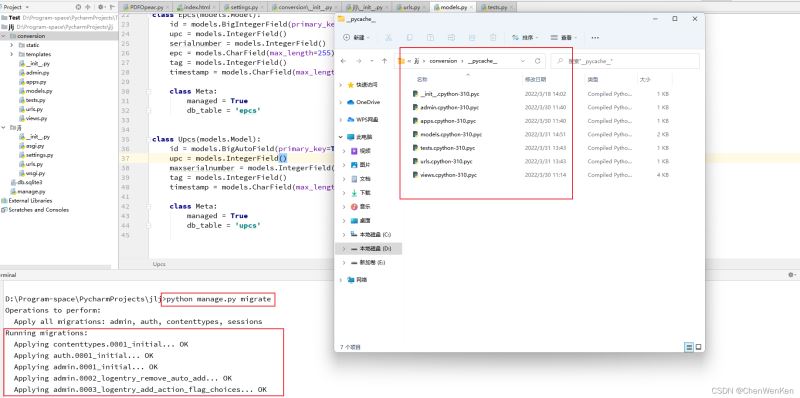Click the locate target icon in Project panel

(78, 7)
